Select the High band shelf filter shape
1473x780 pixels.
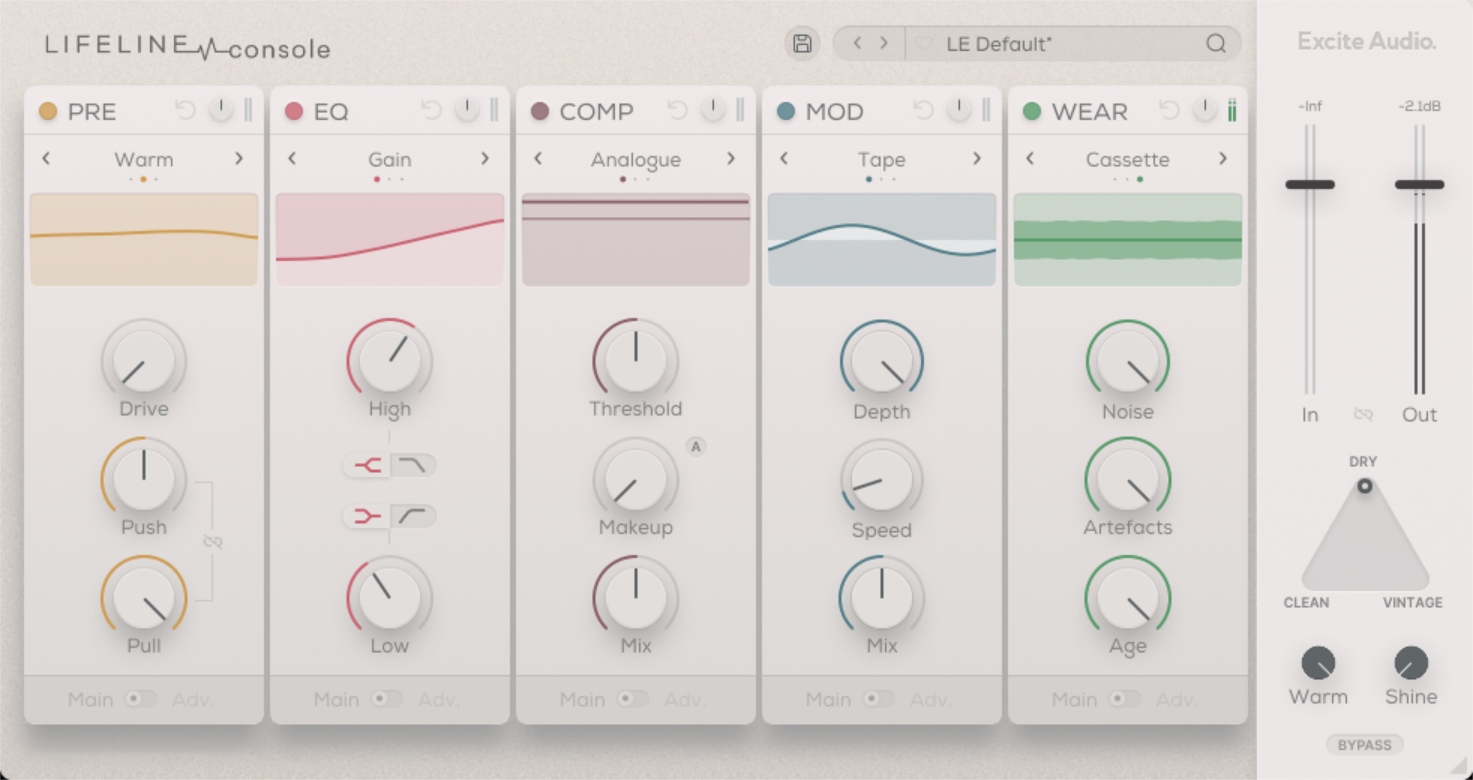(x=413, y=464)
